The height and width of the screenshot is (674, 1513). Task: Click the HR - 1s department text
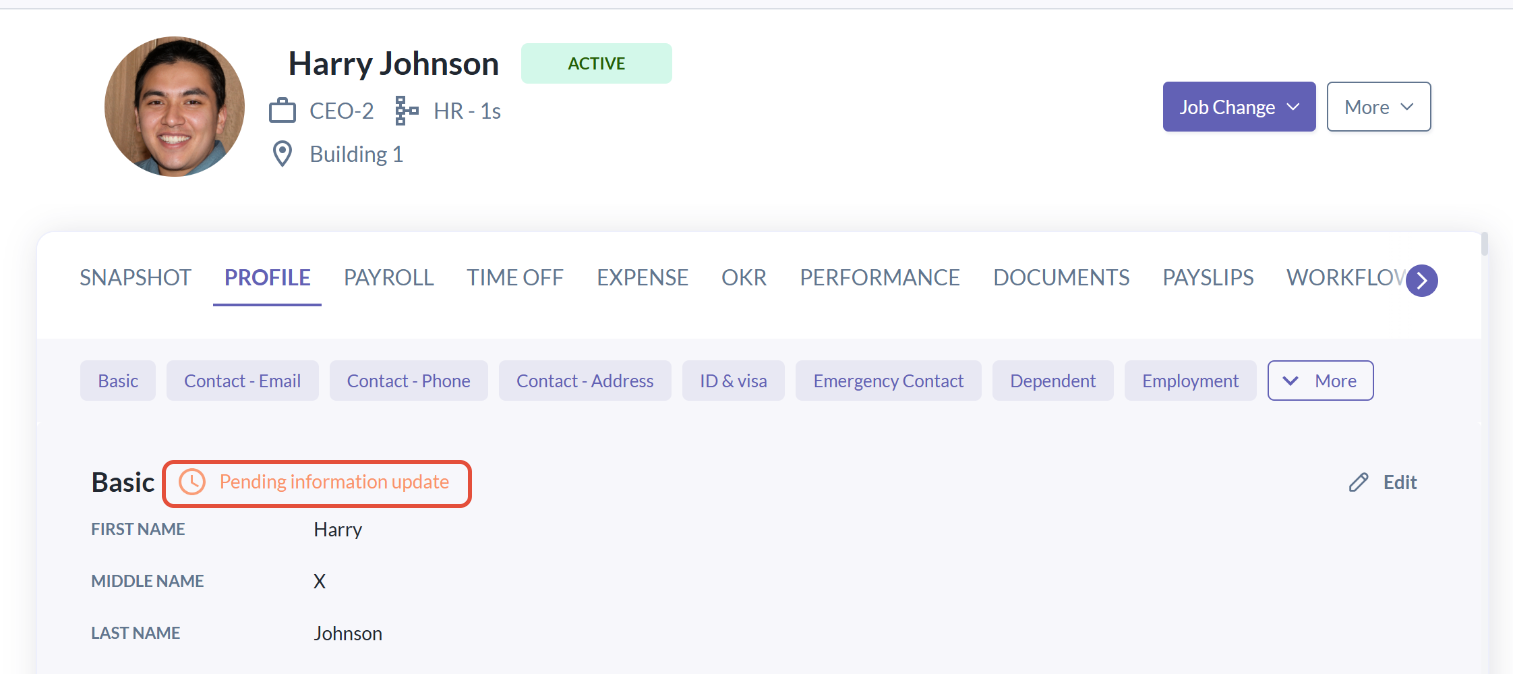click(467, 111)
